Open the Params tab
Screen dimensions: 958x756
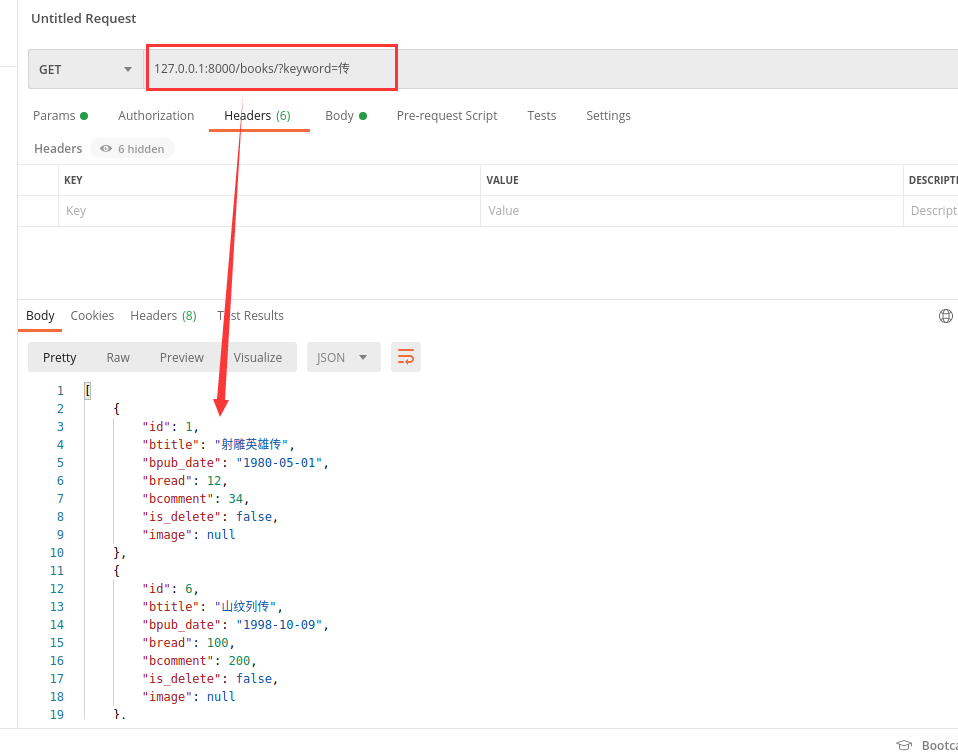pos(60,116)
